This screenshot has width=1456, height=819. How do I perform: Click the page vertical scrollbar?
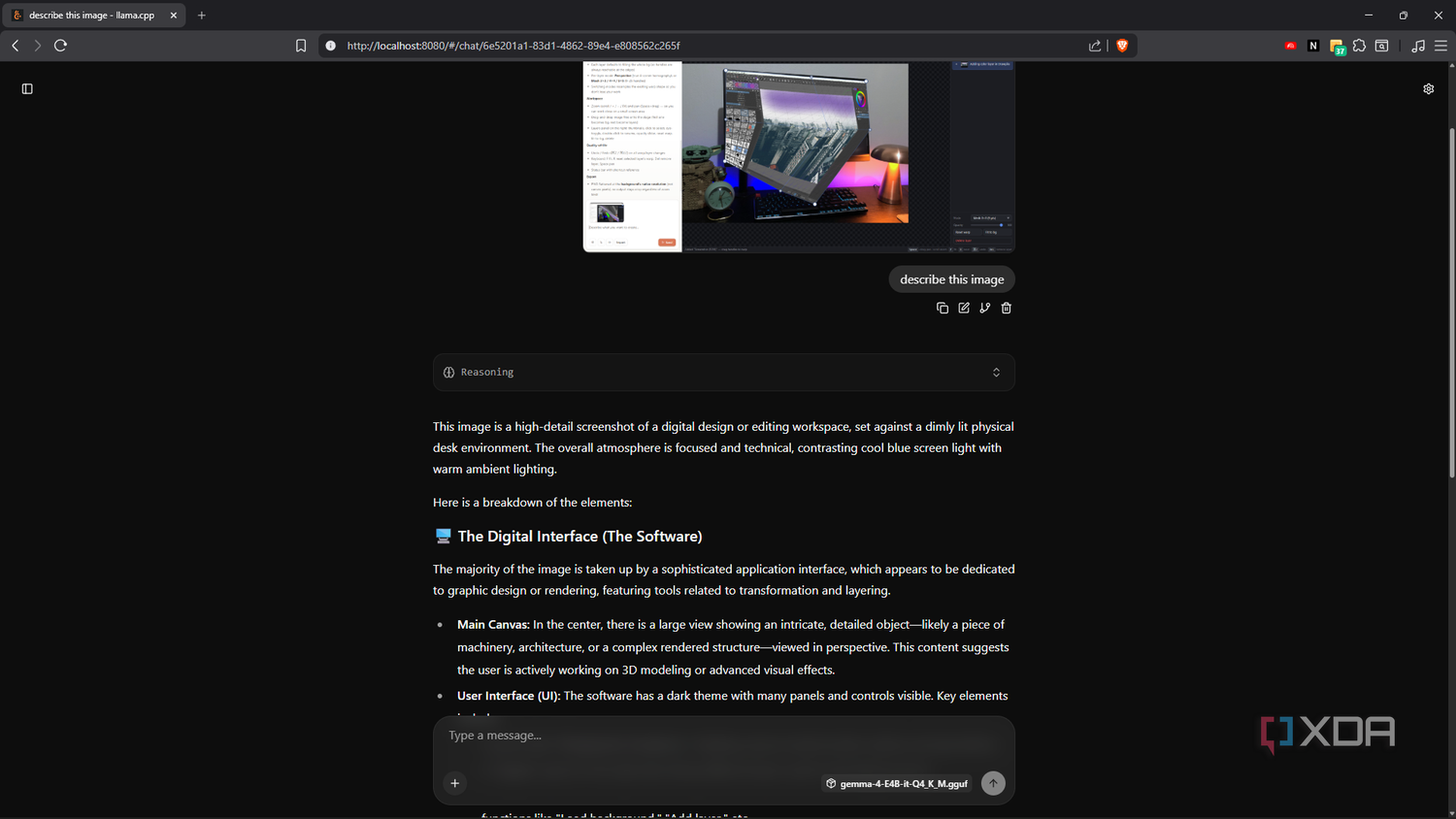tap(1452, 302)
